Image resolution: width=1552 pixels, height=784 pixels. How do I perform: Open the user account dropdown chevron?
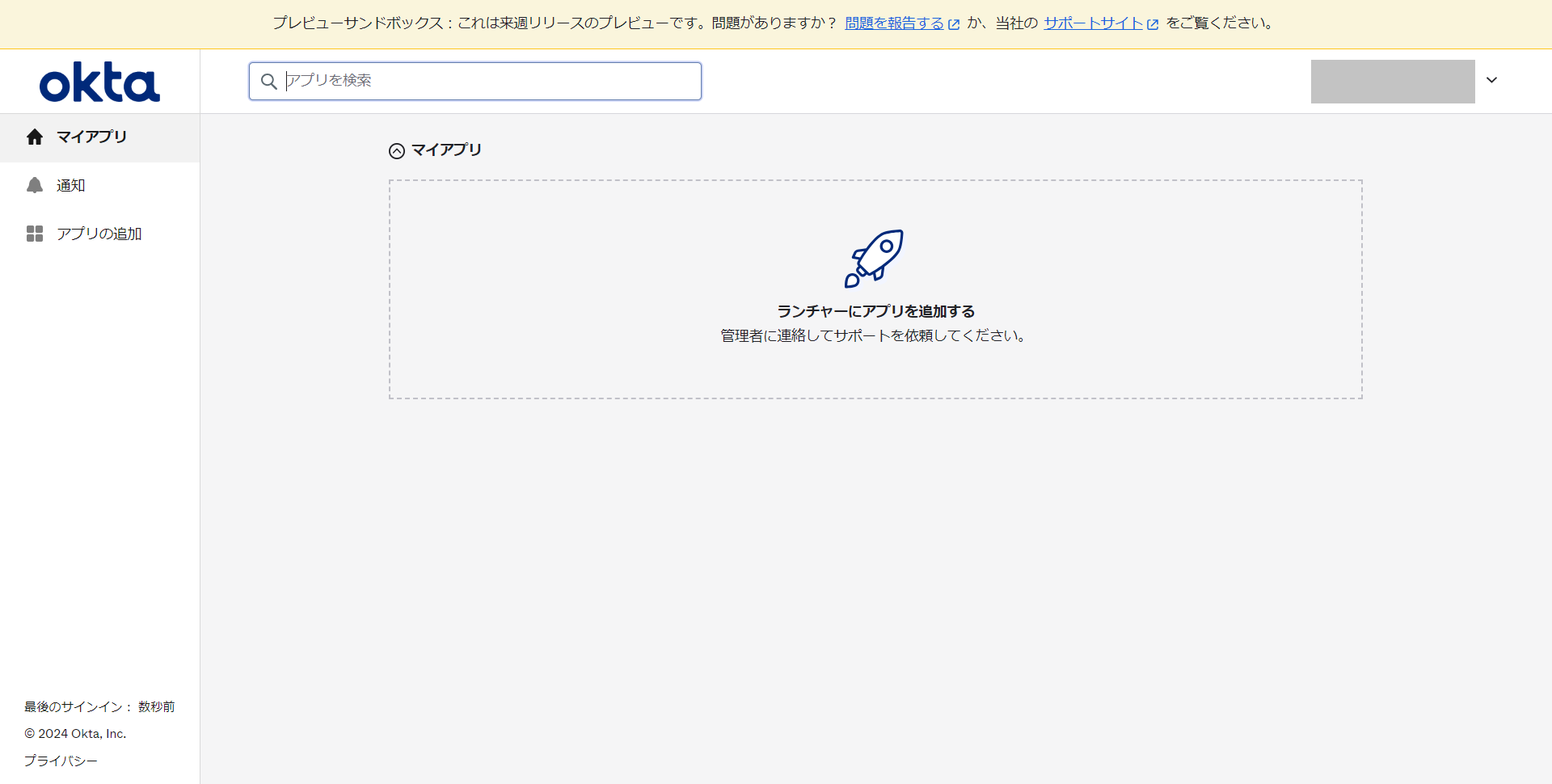coord(1491,80)
